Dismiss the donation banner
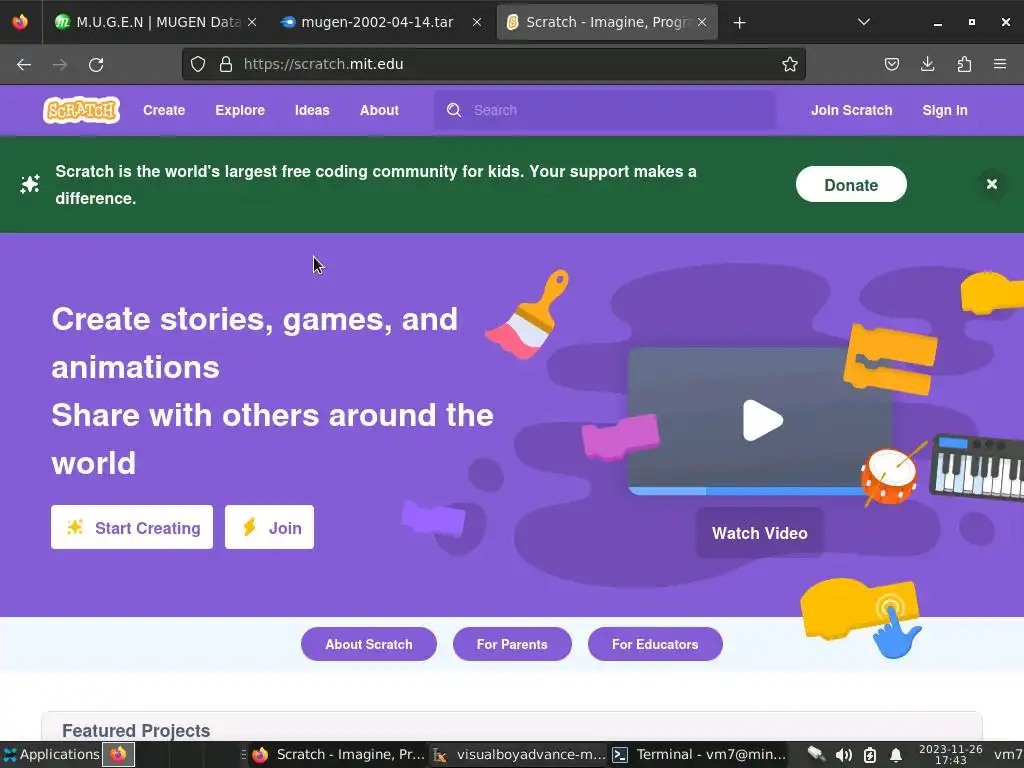The image size is (1024, 768). [991, 184]
